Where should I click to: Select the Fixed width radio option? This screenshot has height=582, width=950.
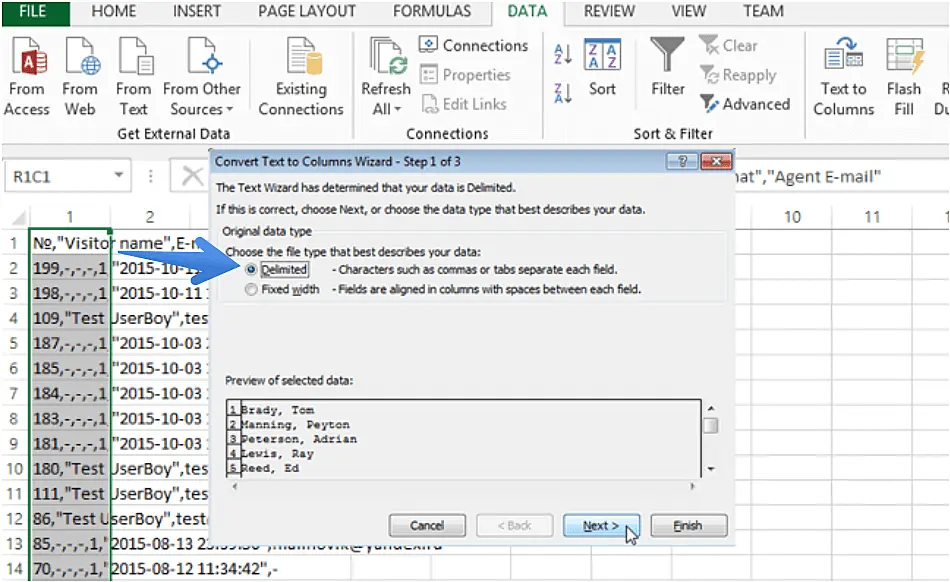click(x=251, y=289)
